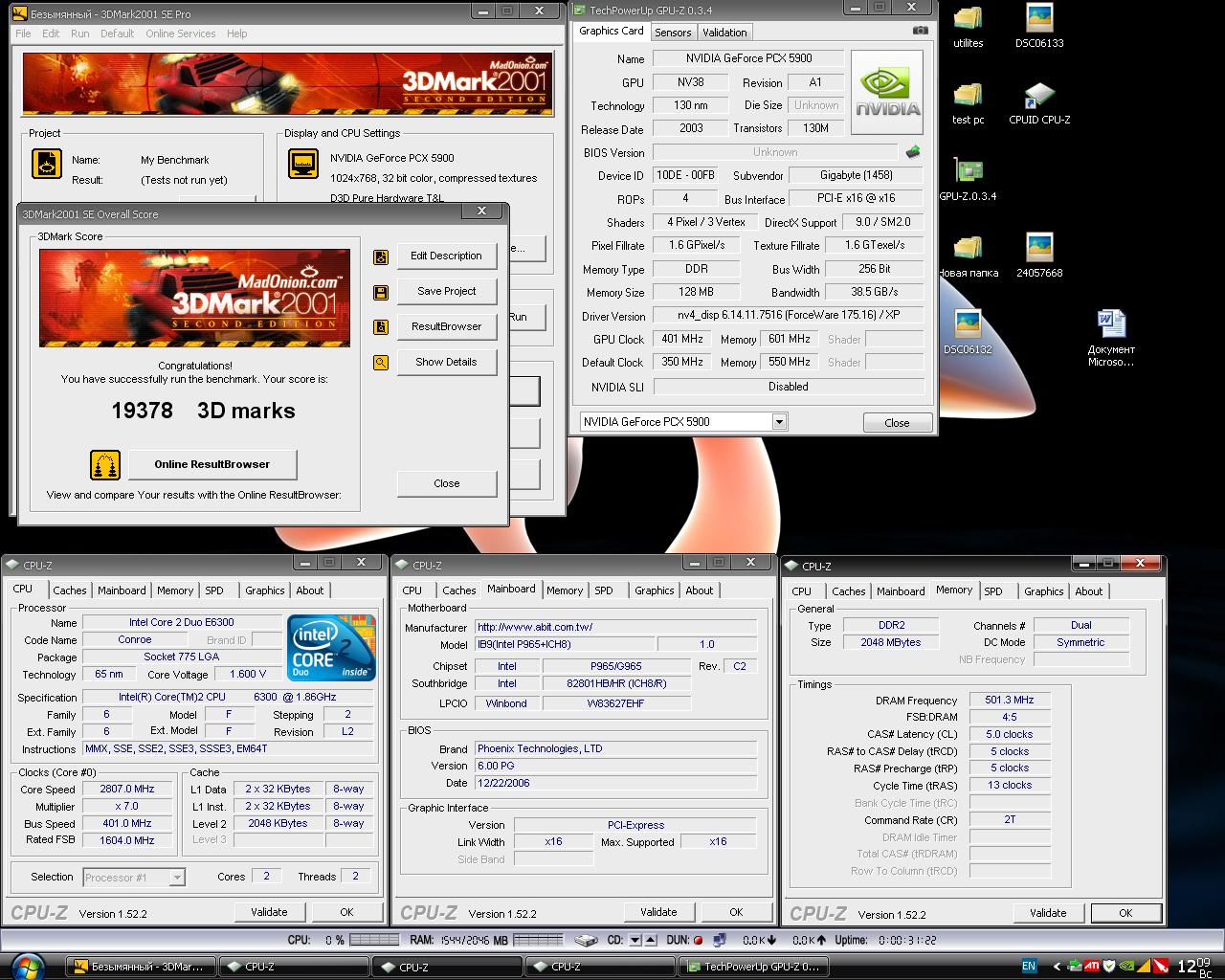1225x980 pixels.
Task: Click the Project section icon in 3DMark
Action: pos(47,164)
